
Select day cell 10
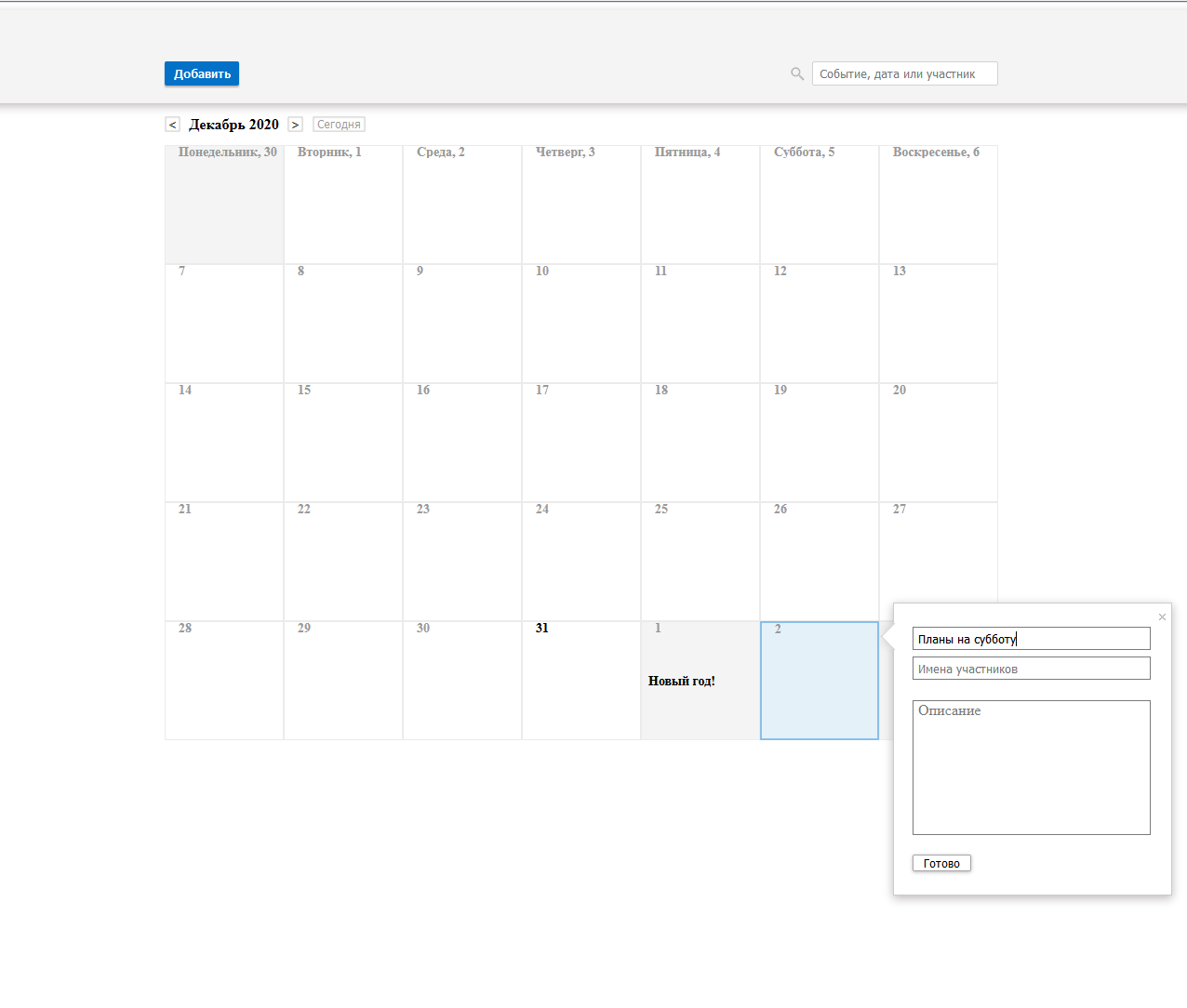click(581, 324)
